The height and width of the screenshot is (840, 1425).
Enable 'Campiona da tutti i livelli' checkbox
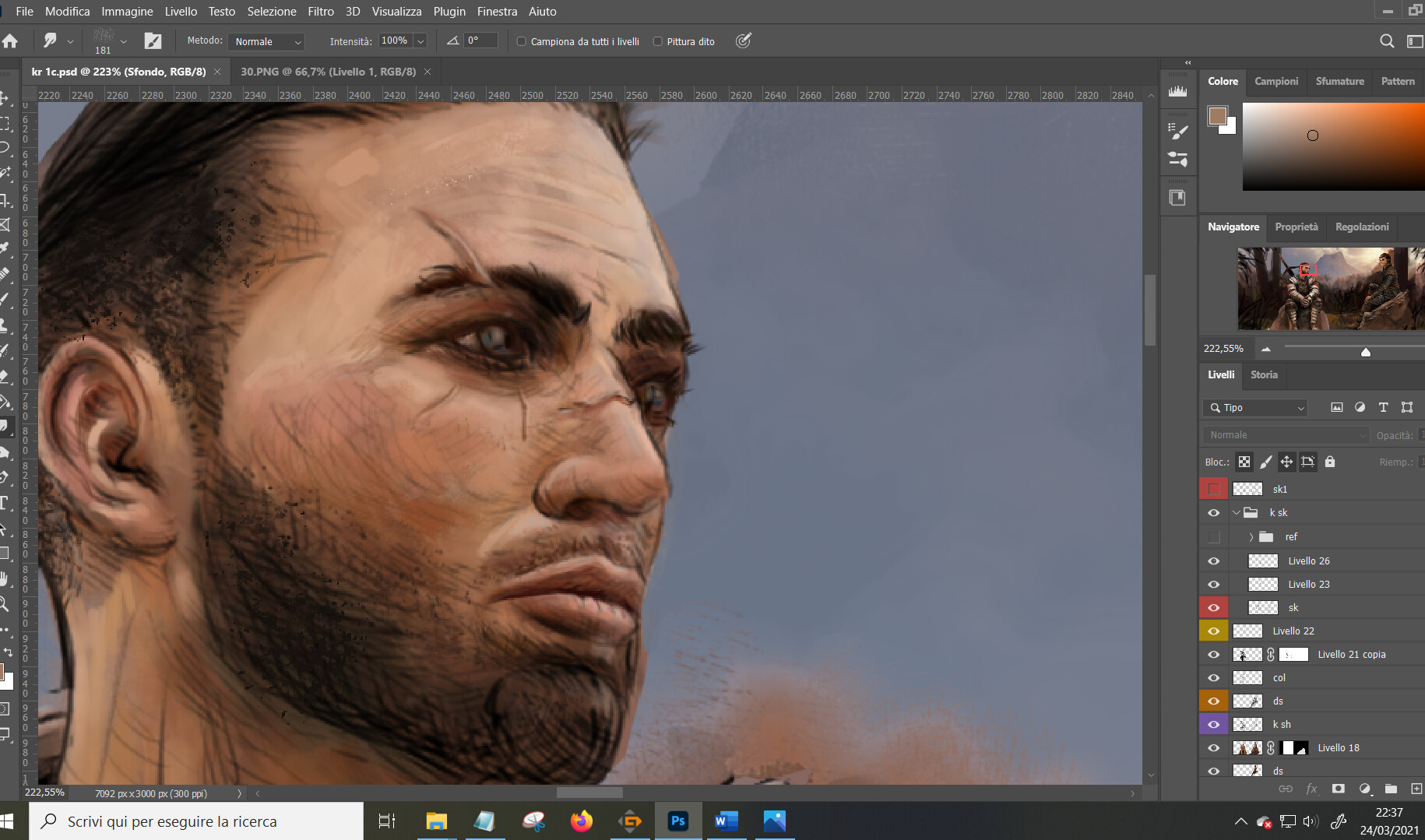[522, 41]
